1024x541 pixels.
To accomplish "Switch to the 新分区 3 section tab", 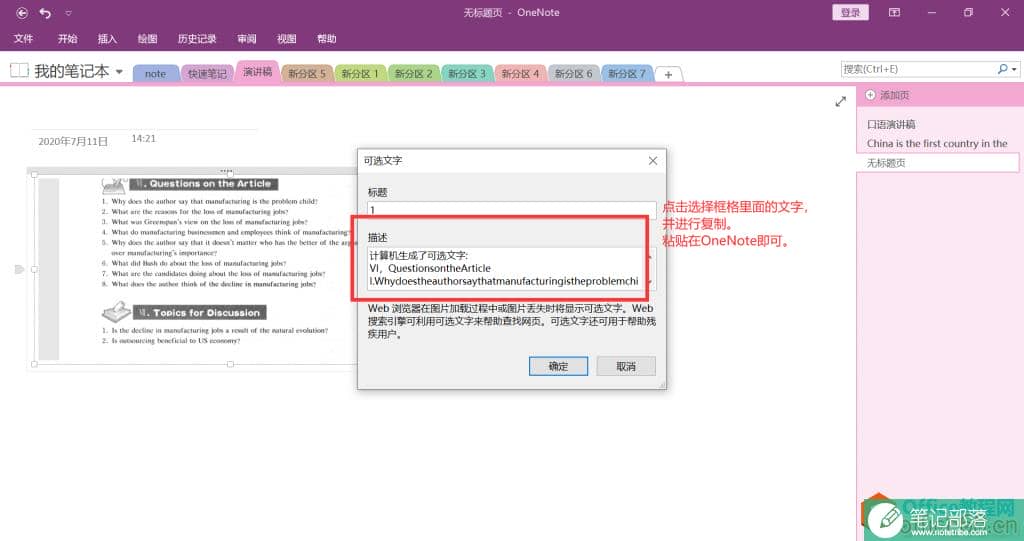I will (x=467, y=74).
